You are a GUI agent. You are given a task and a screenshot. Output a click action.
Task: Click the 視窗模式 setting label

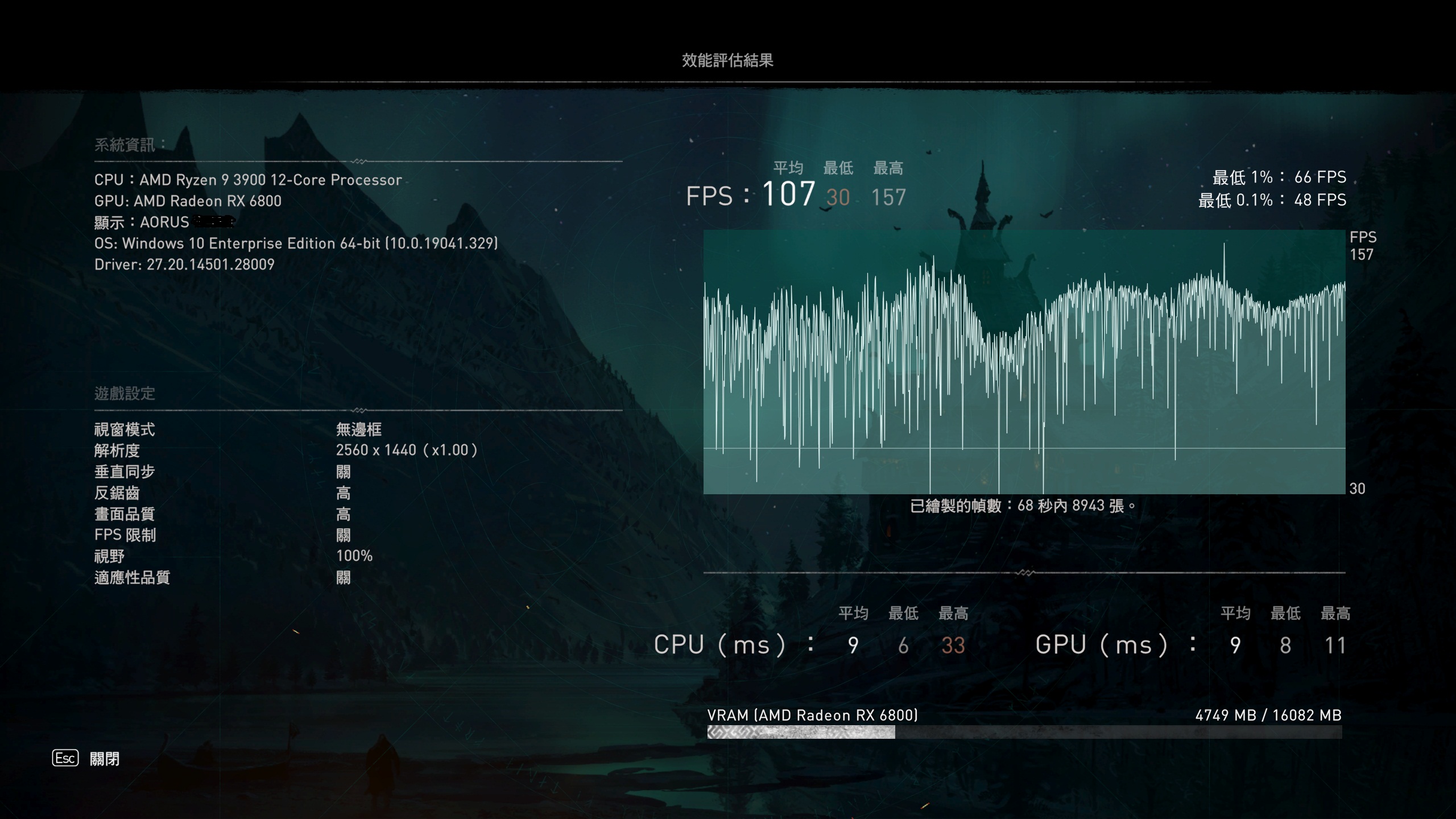tap(125, 429)
